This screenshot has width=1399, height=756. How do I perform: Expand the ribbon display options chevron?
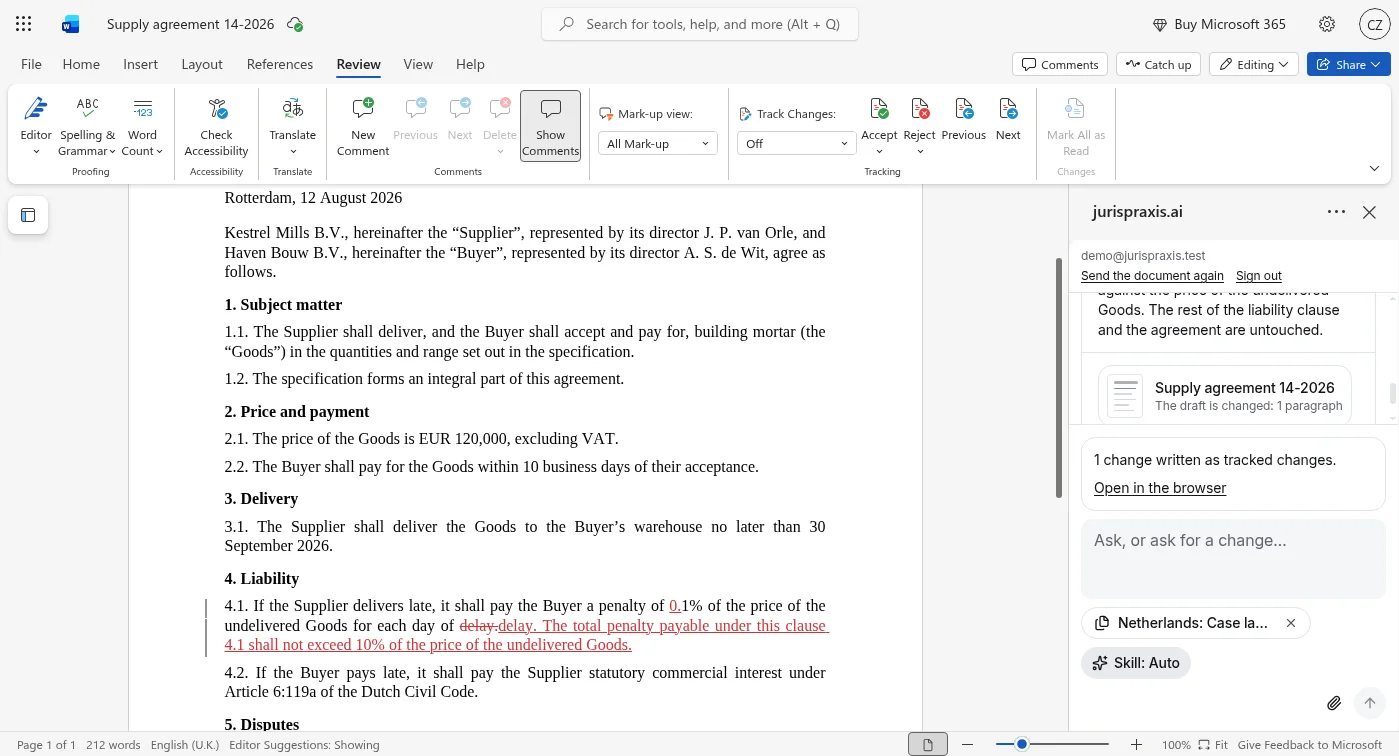(x=1374, y=168)
